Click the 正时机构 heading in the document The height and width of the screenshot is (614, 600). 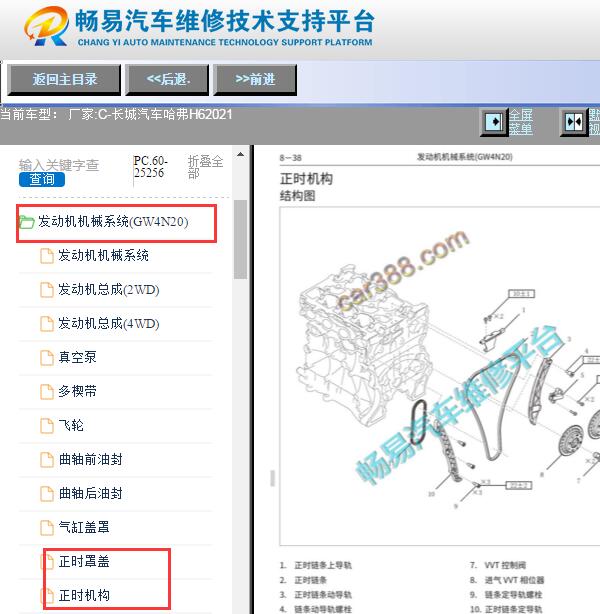point(306,179)
